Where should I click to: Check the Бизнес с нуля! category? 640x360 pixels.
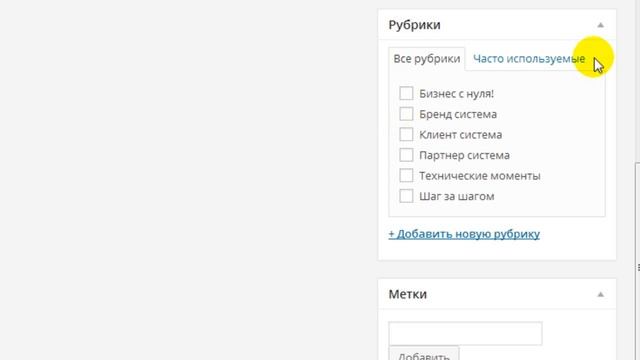click(x=406, y=93)
